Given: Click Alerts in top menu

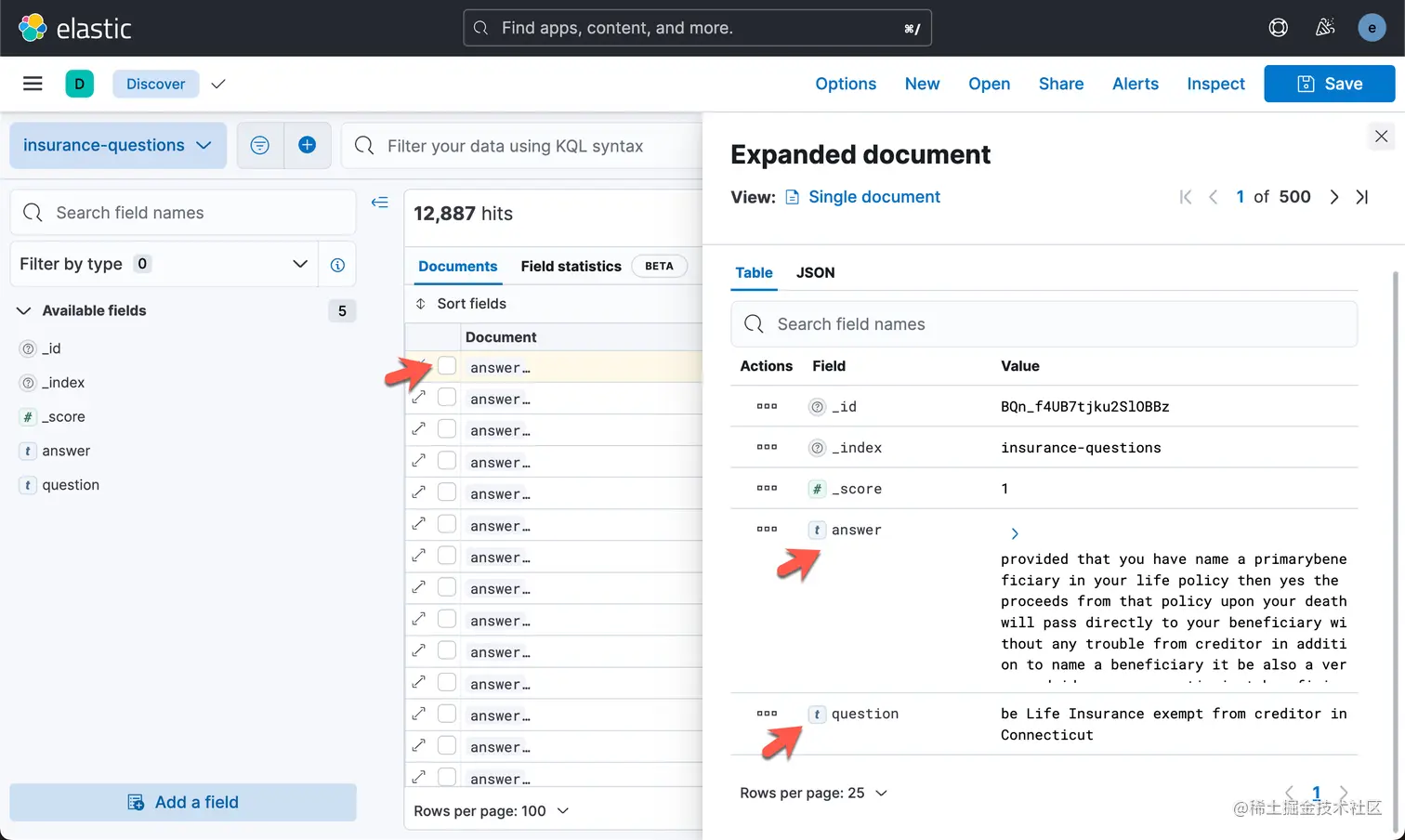Looking at the screenshot, I should click(1136, 84).
